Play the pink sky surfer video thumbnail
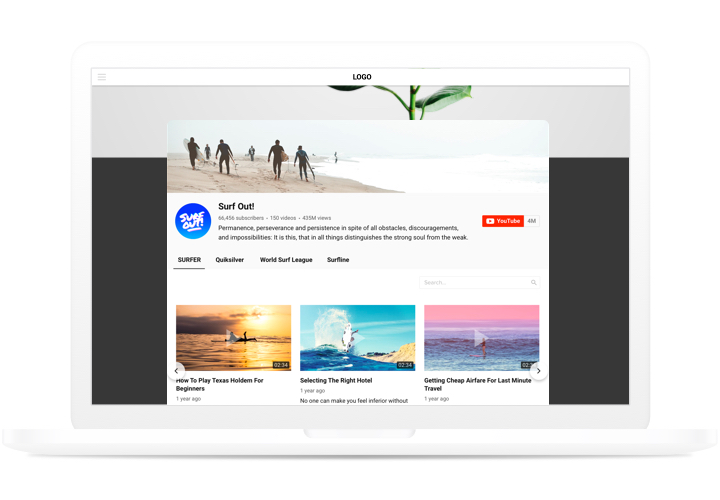Screen dimensions: 720x500 [481, 338]
